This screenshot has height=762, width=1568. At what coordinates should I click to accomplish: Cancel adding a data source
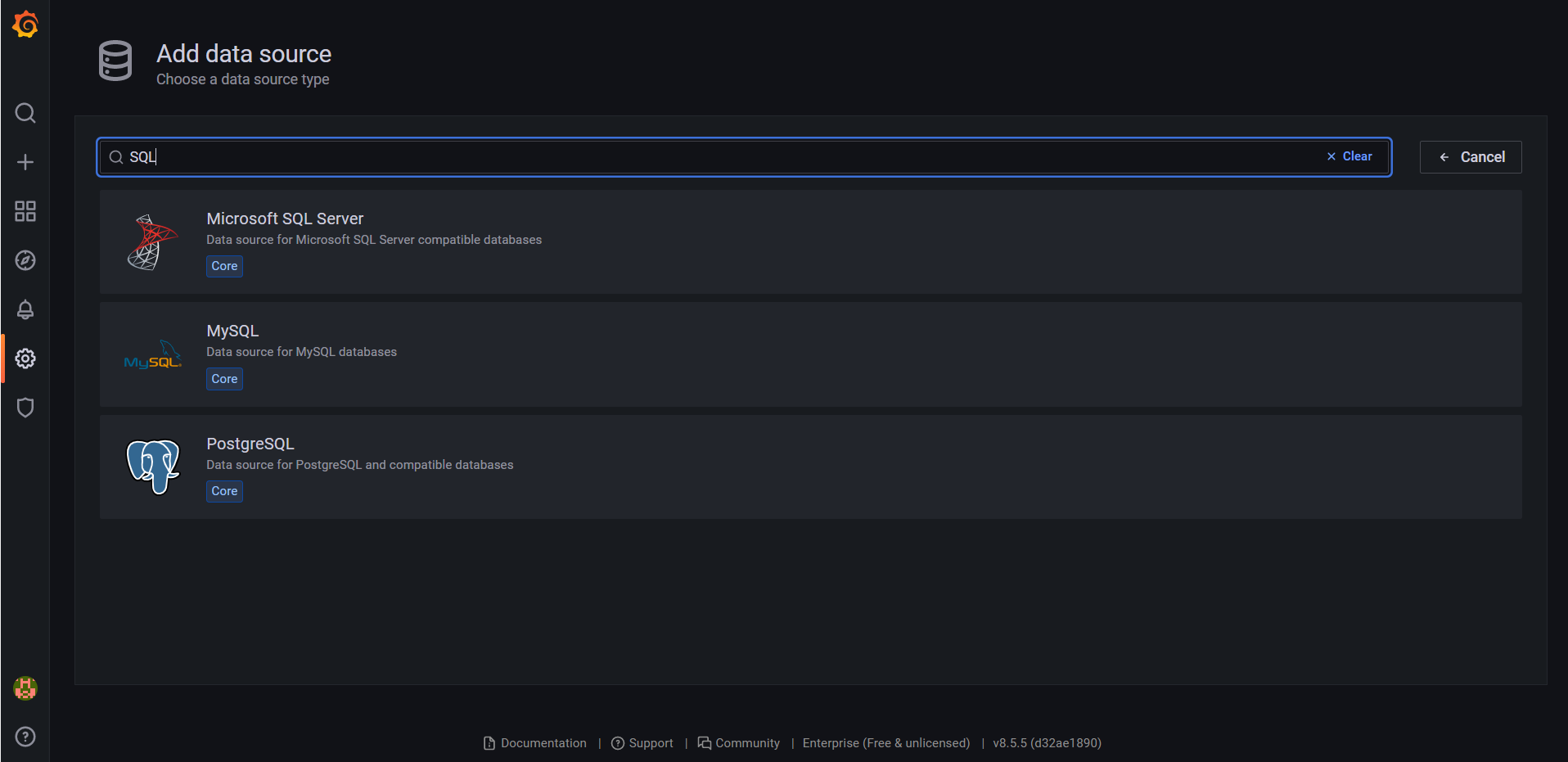(1471, 157)
